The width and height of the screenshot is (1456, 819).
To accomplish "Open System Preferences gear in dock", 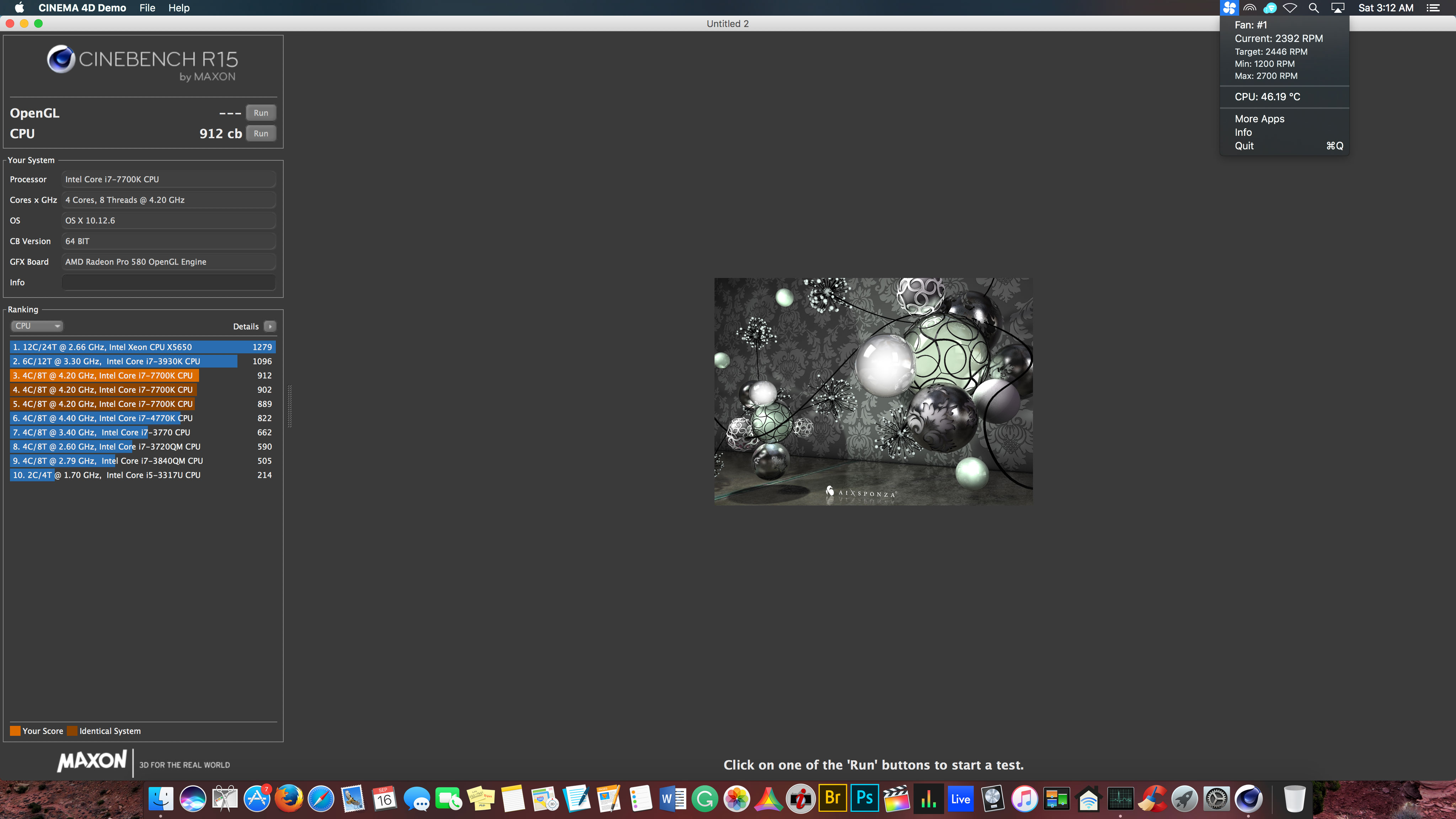I will (1216, 799).
